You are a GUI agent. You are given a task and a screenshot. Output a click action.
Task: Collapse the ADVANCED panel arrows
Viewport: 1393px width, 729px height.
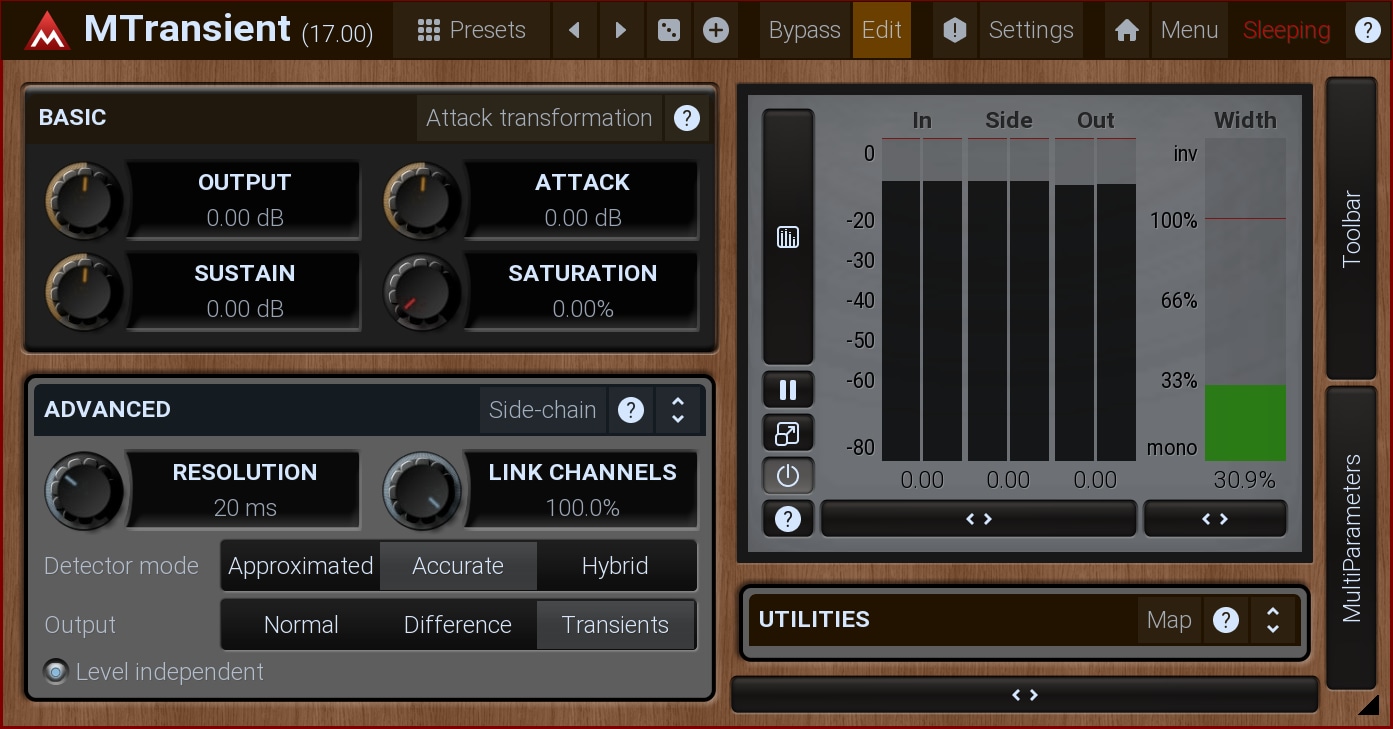678,410
